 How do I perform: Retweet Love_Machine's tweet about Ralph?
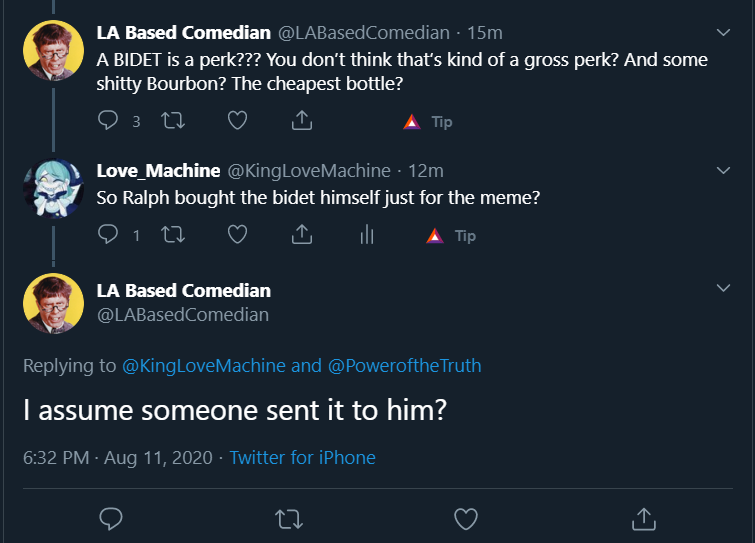[x=173, y=234]
